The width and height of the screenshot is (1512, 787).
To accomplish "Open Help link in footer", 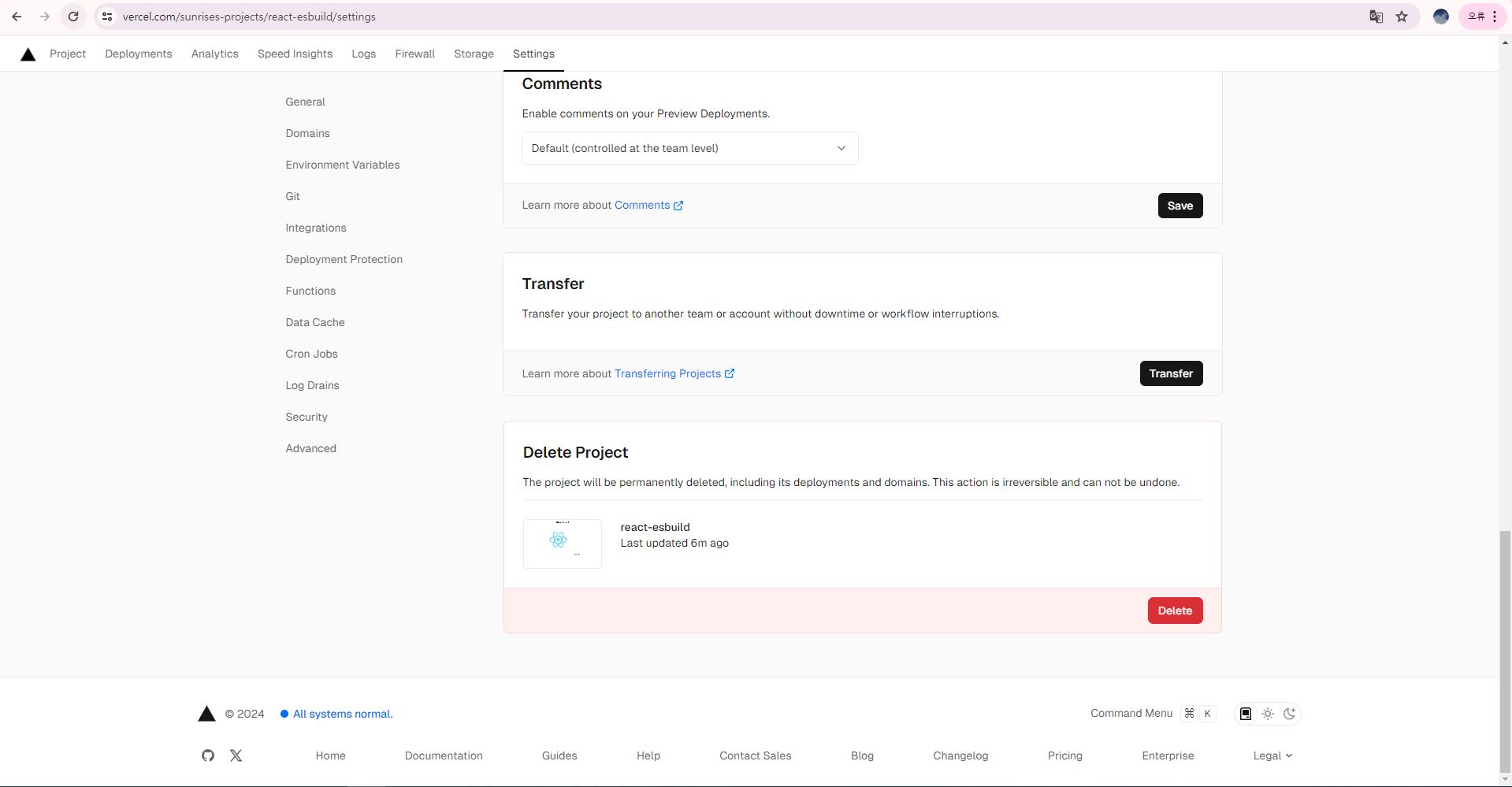I will 648,755.
